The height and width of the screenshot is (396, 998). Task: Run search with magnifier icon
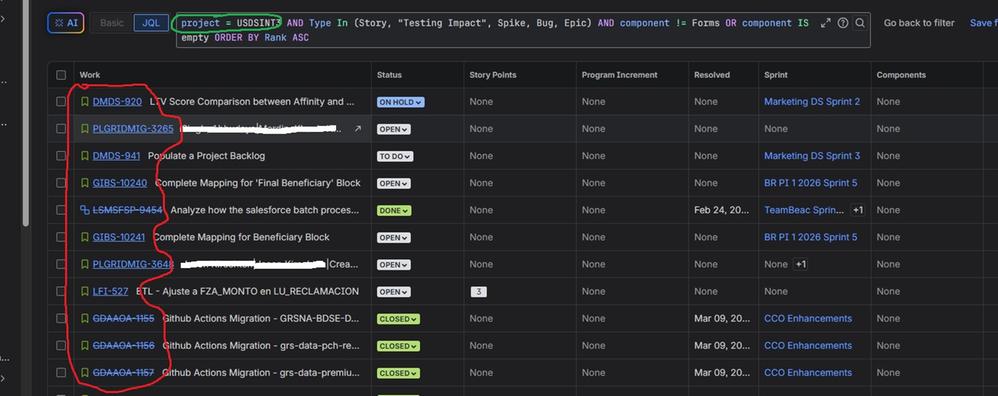pyautogui.click(x=860, y=23)
